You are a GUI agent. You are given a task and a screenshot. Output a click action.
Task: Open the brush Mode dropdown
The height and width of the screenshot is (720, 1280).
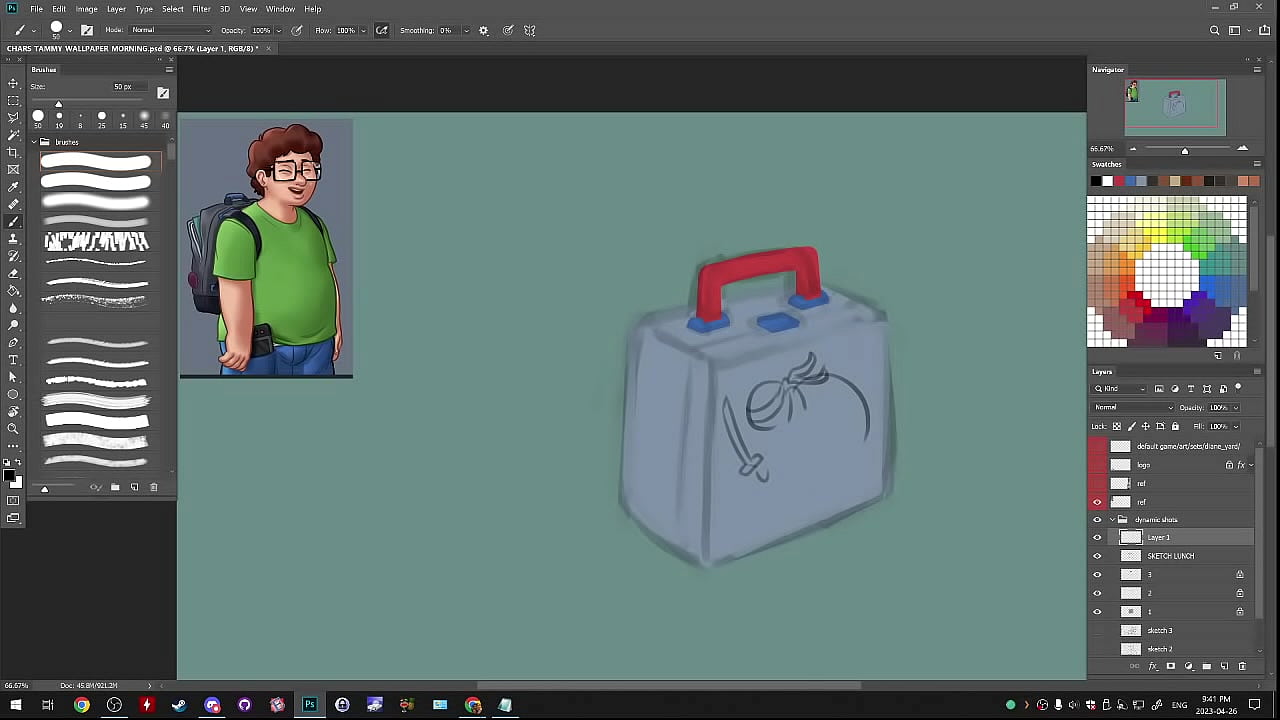point(172,30)
